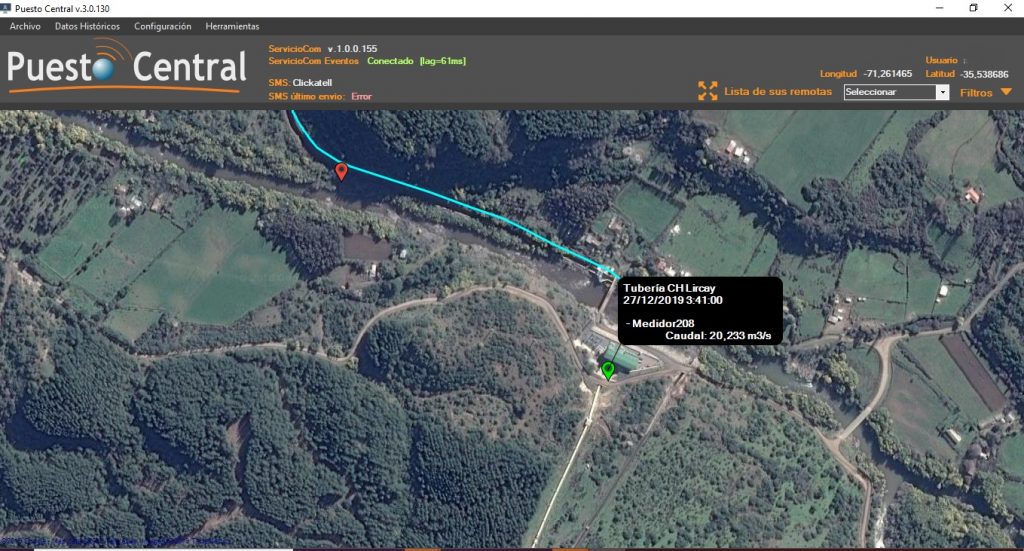Image resolution: width=1024 pixels, height=551 pixels.
Task: Open the Archivo menu
Action: point(25,26)
